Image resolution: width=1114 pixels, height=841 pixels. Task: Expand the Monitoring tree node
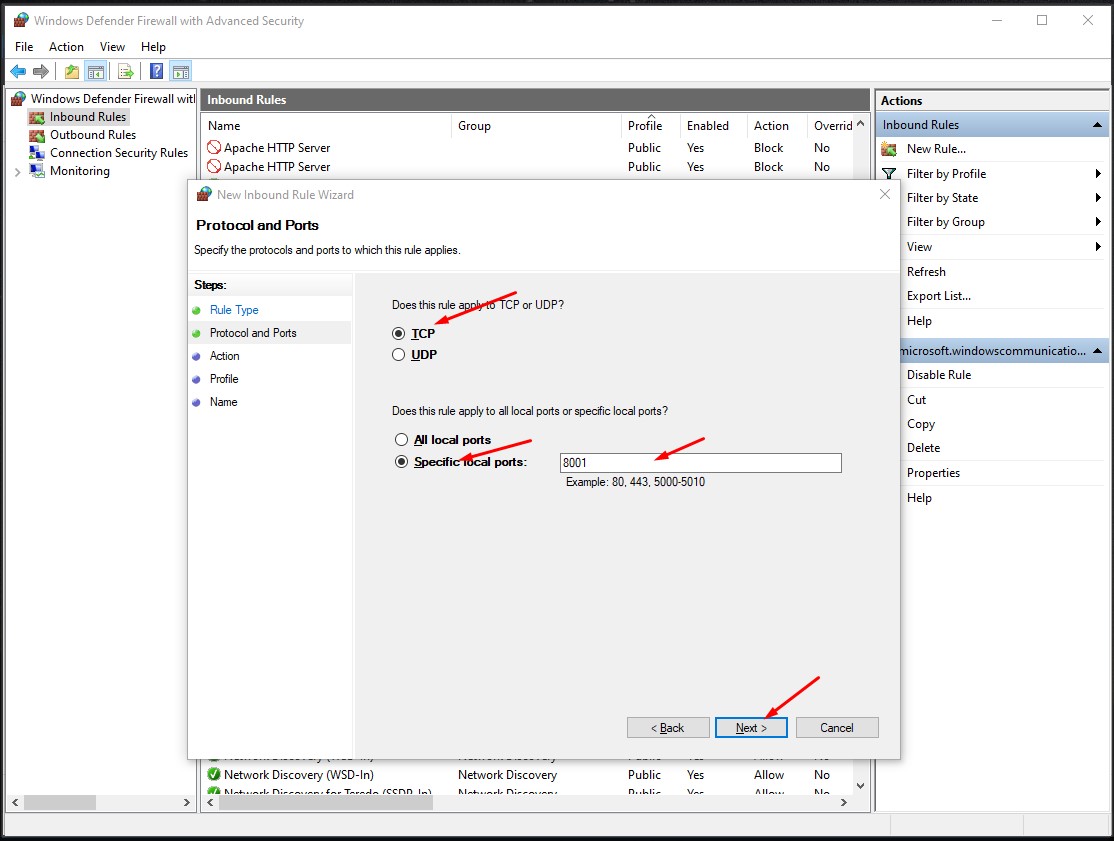pos(17,172)
